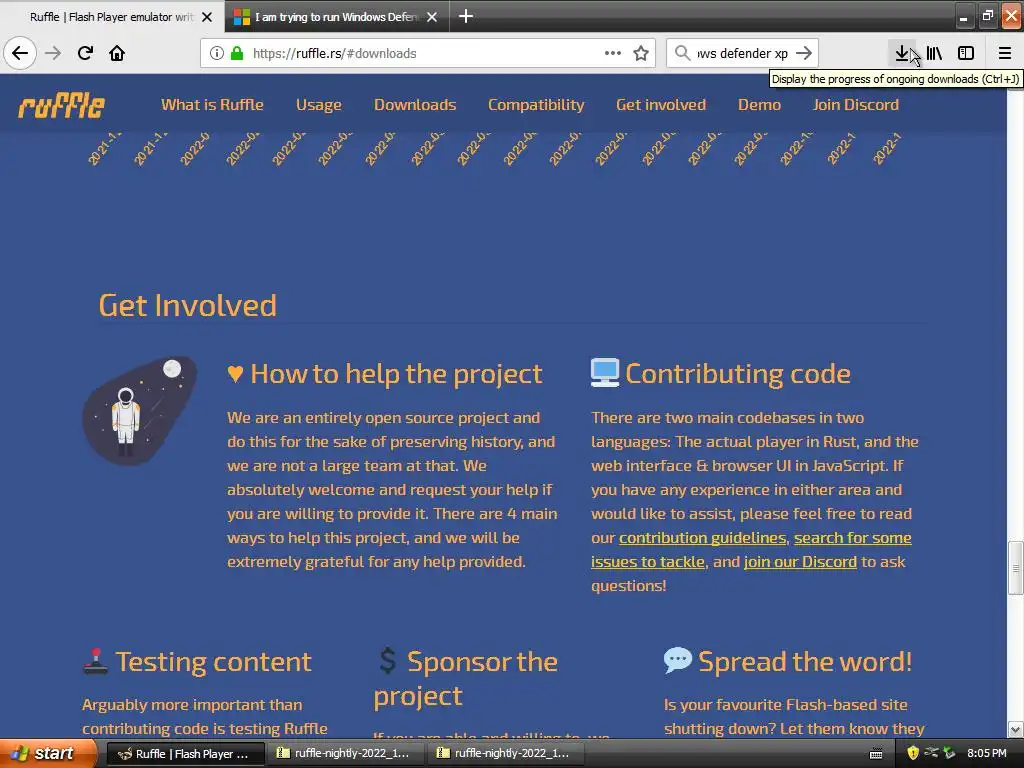The image size is (1024, 768).
Task: Click the on-screen keyboard tray icon
Action: tap(876, 754)
